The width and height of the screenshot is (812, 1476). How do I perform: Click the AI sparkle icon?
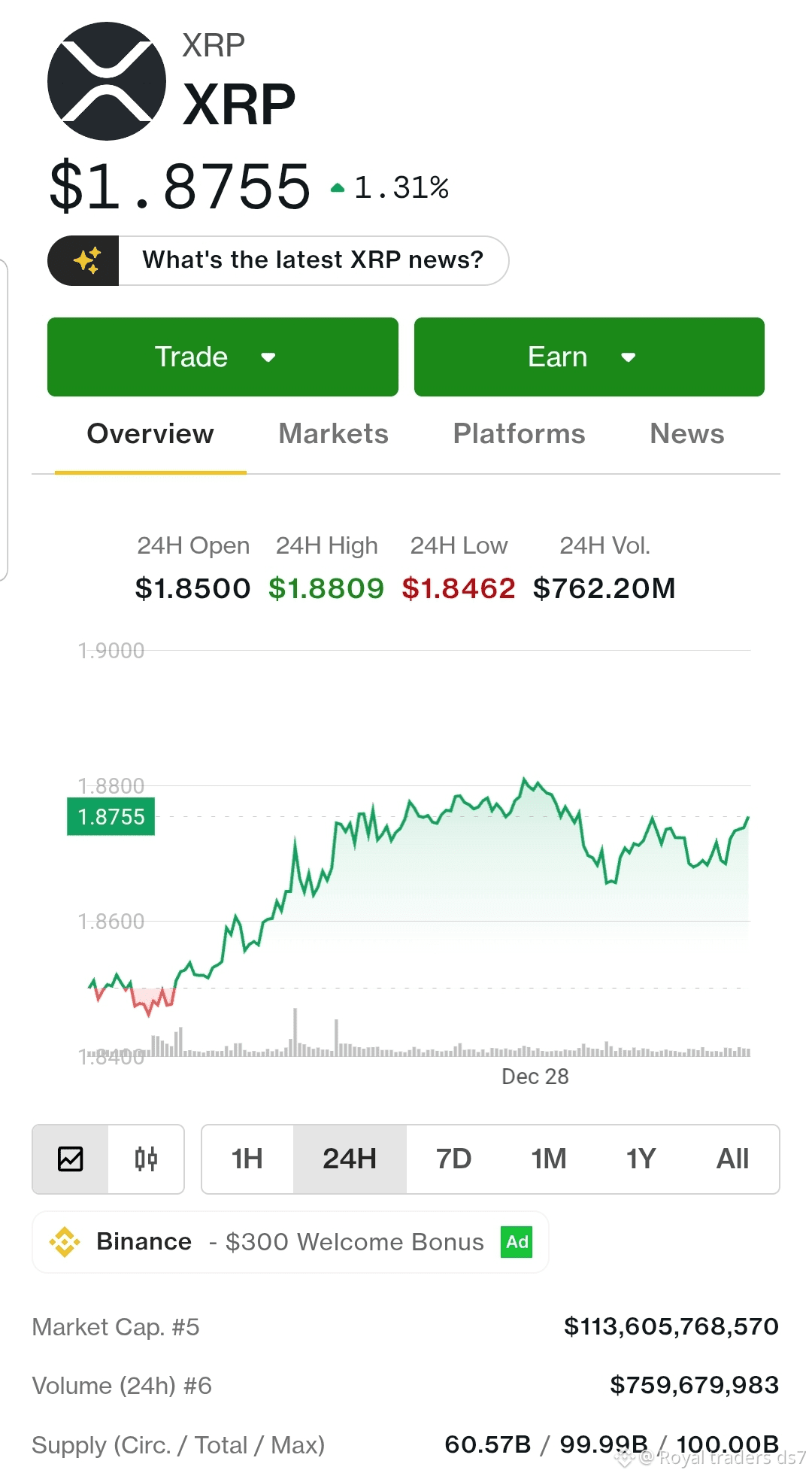pyautogui.click(x=86, y=260)
